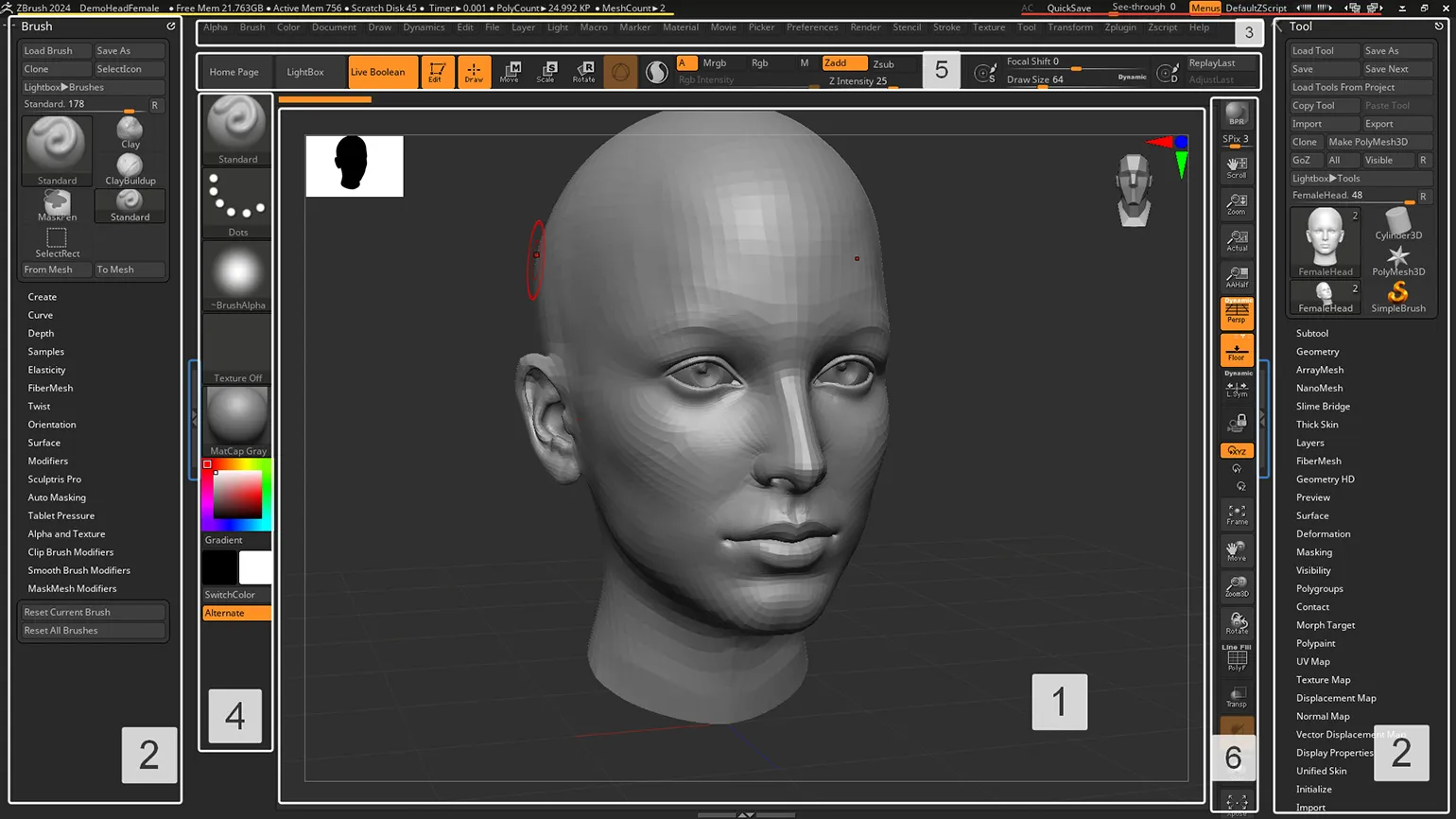Click the Reset All Brushes button
The image size is (1456, 819).
pos(92,631)
